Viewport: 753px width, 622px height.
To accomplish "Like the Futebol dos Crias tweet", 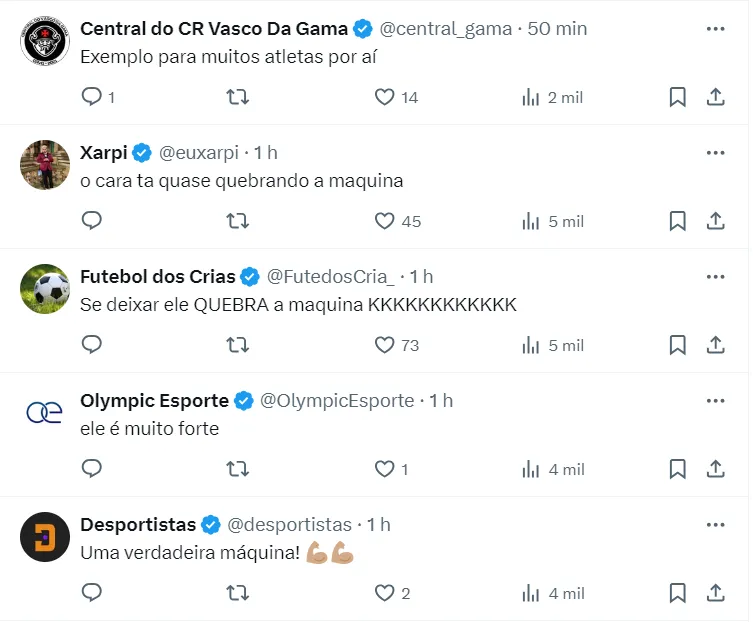I will click(385, 345).
